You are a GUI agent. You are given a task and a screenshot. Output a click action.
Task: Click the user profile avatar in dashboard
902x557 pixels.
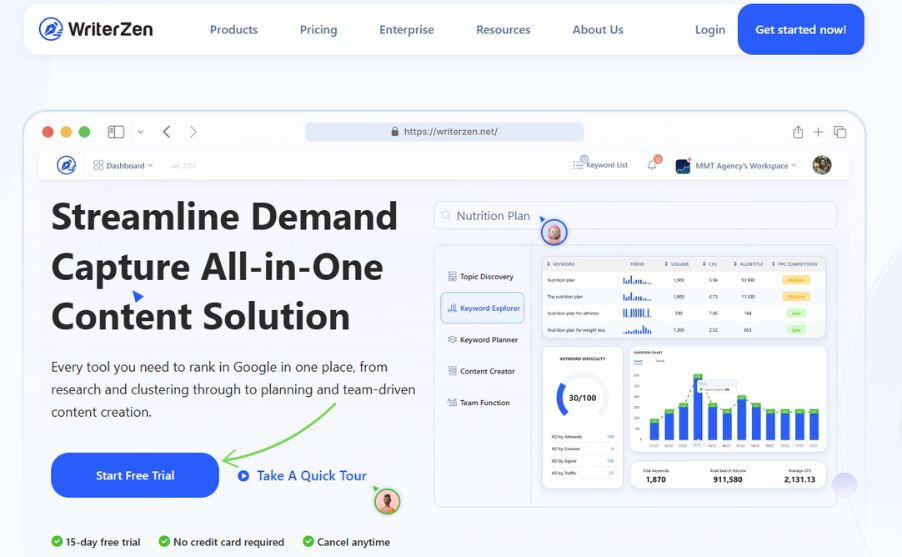[822, 165]
